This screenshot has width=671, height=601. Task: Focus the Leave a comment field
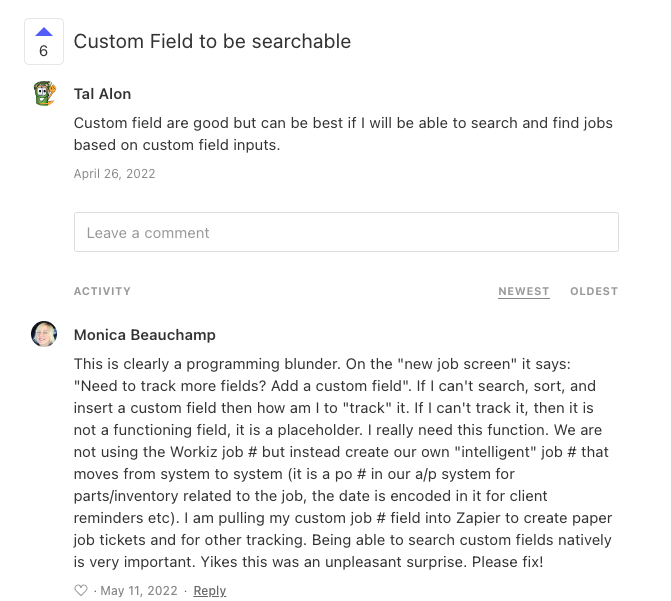[346, 232]
